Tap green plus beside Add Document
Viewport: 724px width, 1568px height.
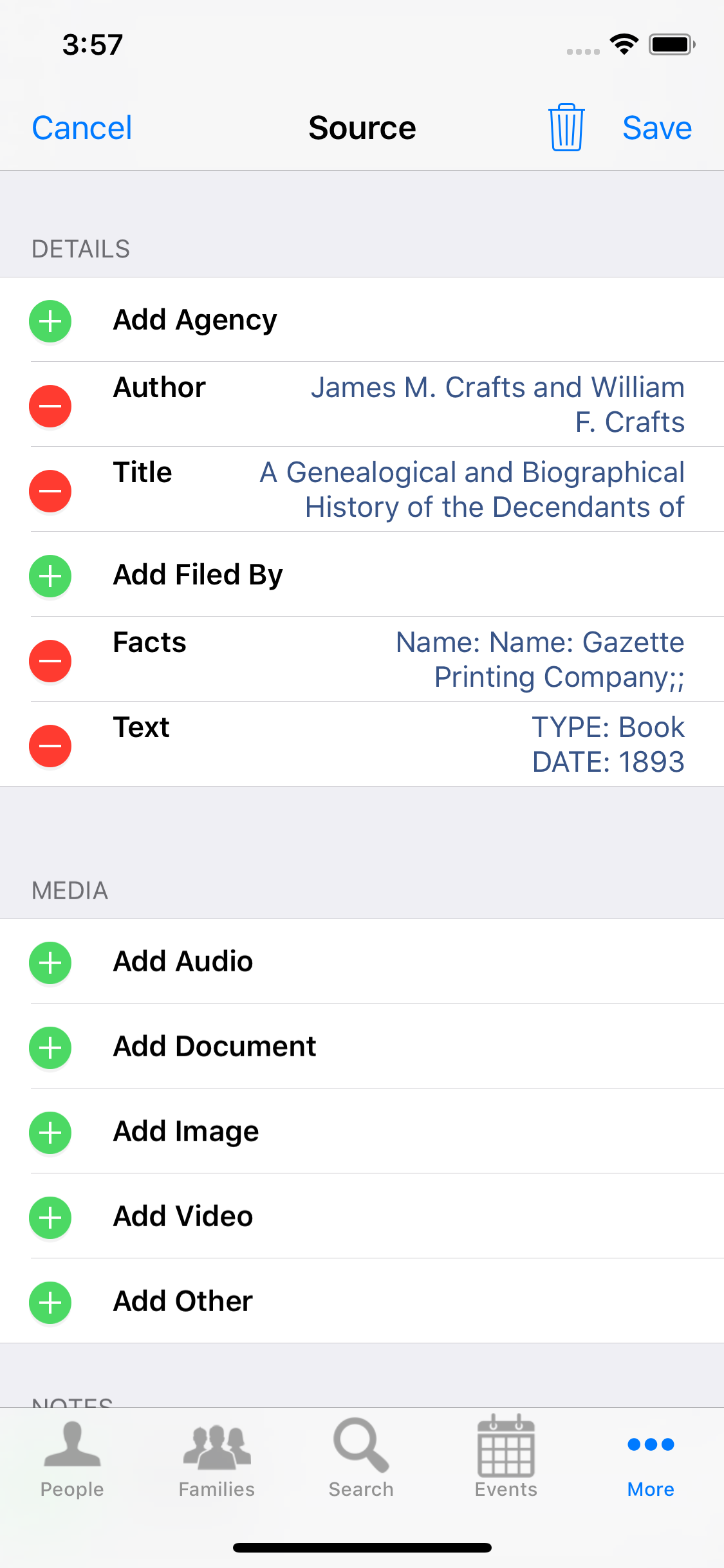point(50,1047)
